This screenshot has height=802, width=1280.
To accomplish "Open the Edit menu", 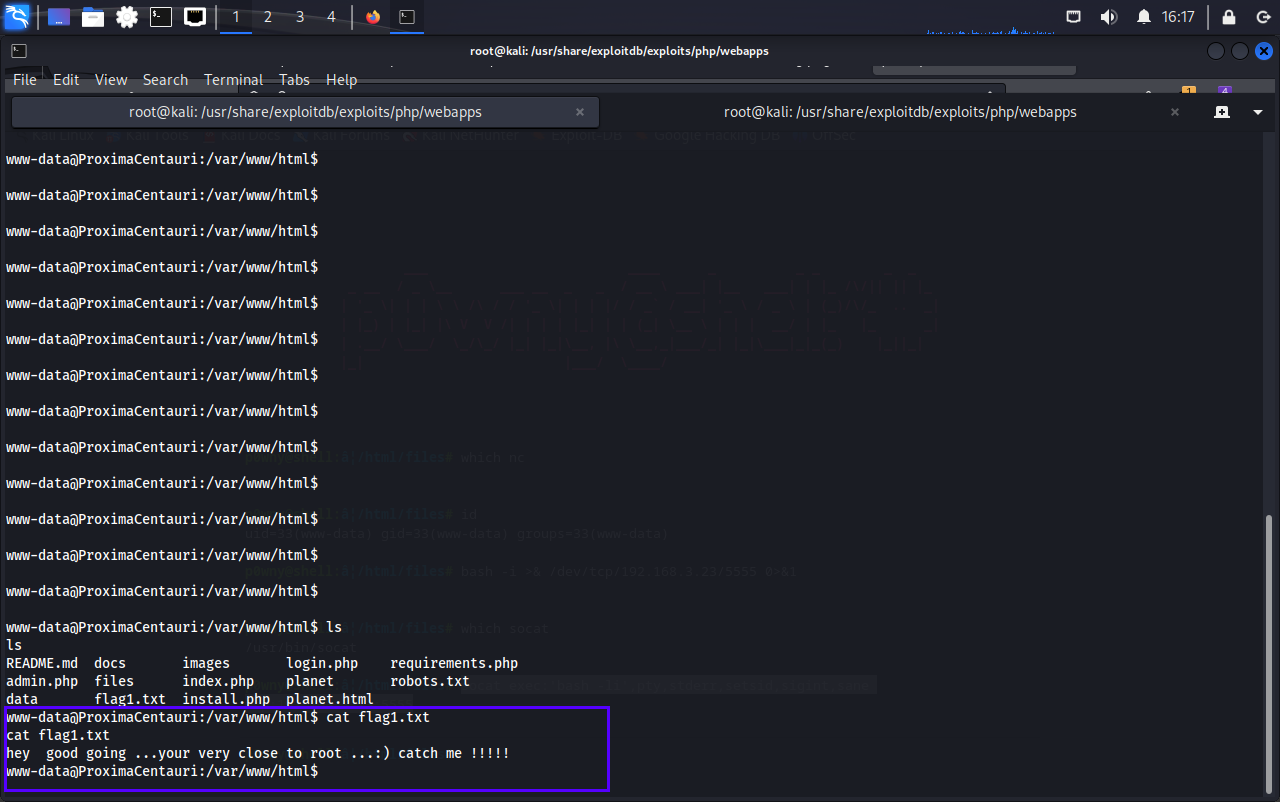I will [66, 80].
